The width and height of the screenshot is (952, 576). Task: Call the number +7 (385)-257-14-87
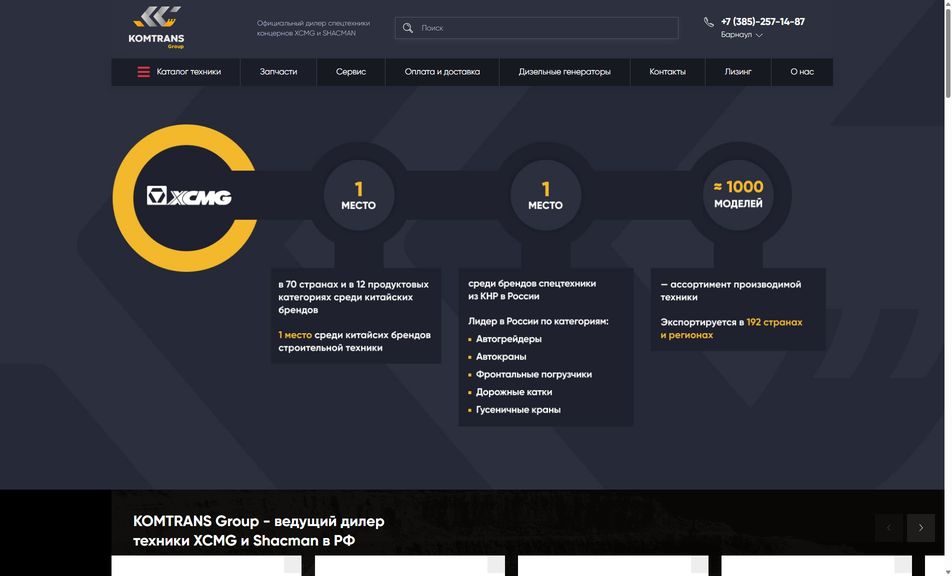point(763,22)
